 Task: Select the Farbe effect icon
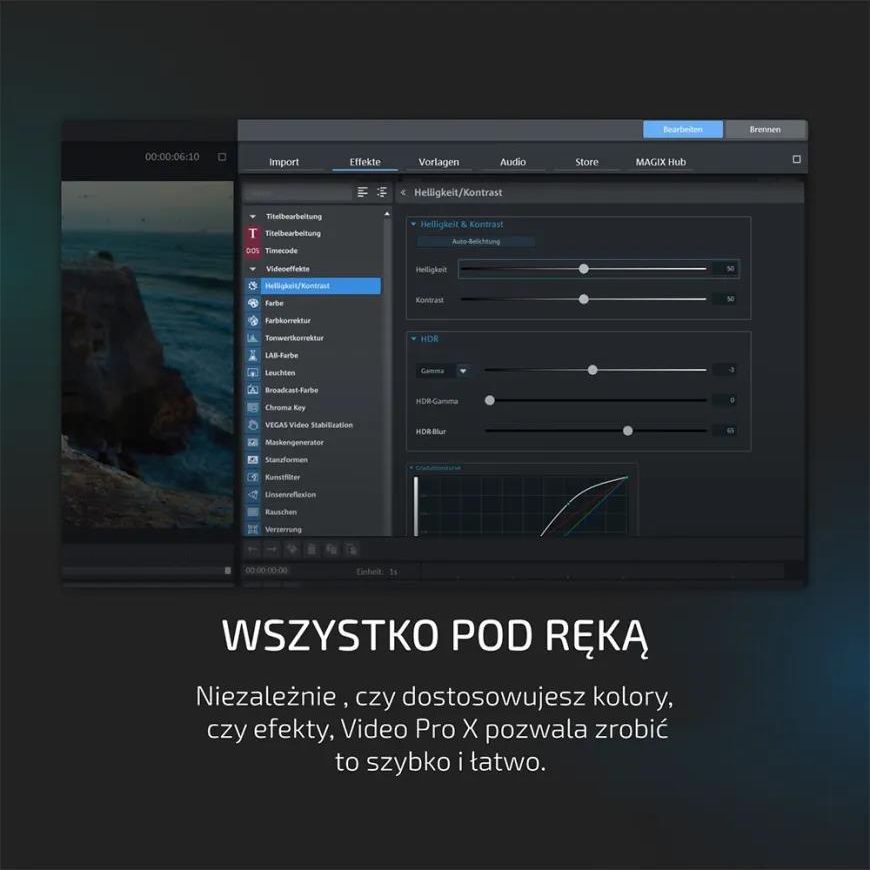click(x=253, y=303)
